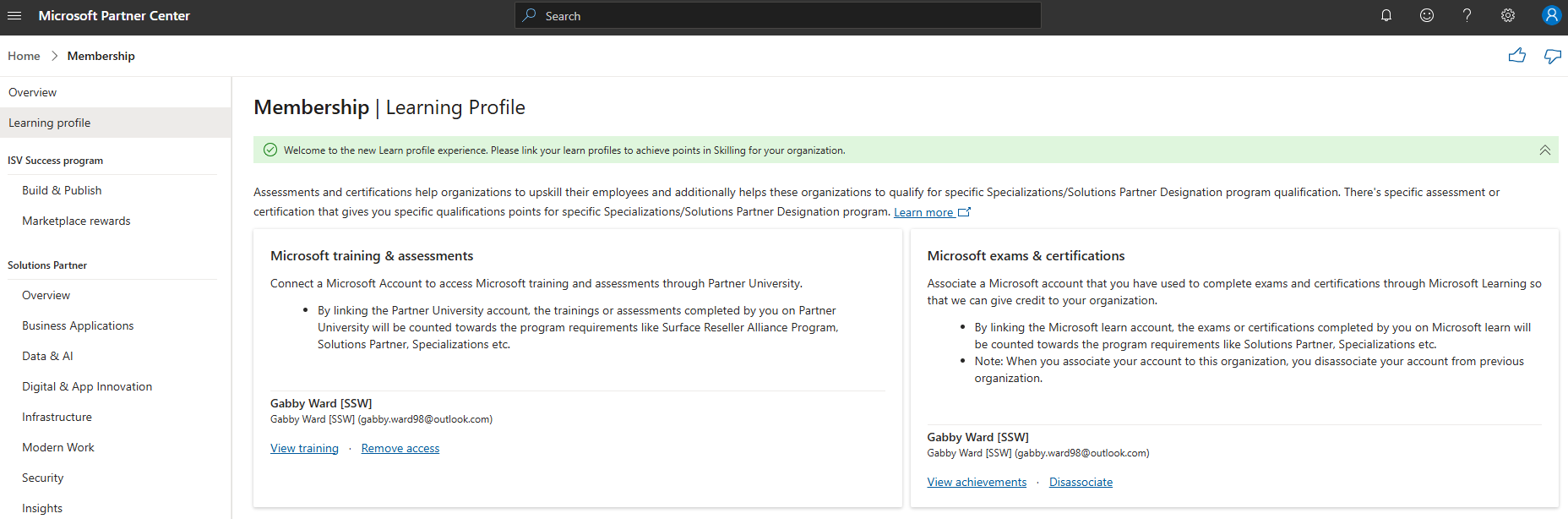Click the Membership | Learning Profile page heading
This screenshot has width=1568, height=519.
click(389, 107)
